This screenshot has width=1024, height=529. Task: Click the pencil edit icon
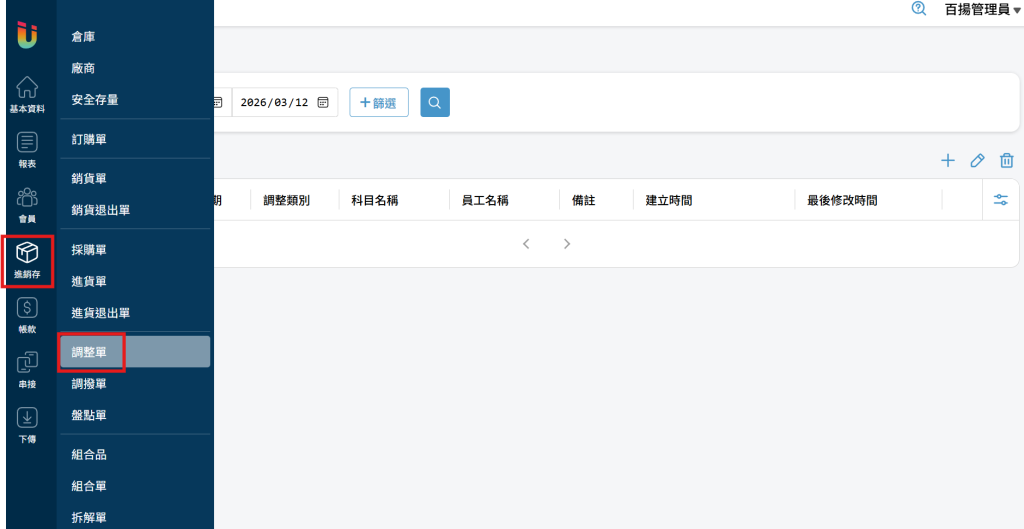[978, 161]
